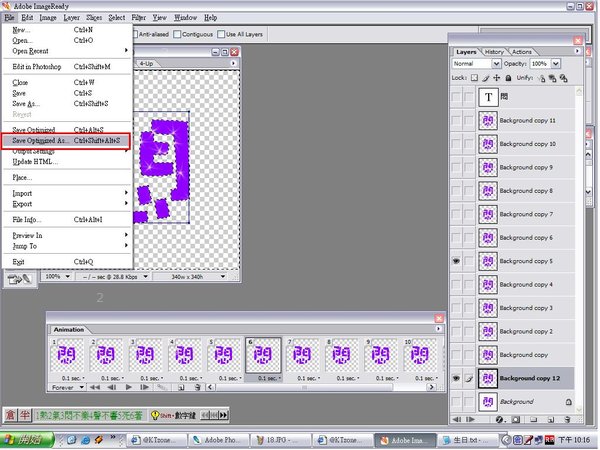Image resolution: width=600 pixels, height=450 pixels.
Task: Click the T text layer thumbnail
Action: coord(489,97)
